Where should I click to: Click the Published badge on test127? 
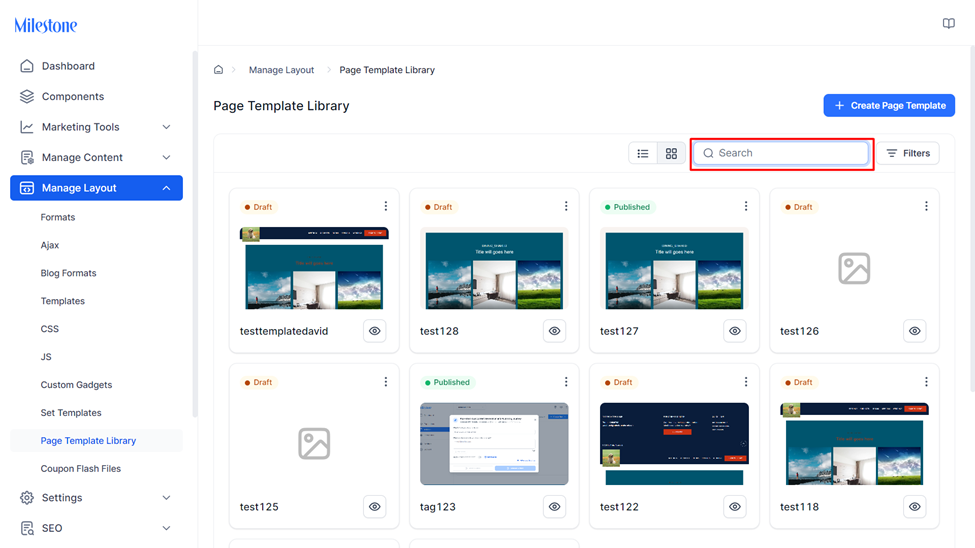(x=627, y=207)
